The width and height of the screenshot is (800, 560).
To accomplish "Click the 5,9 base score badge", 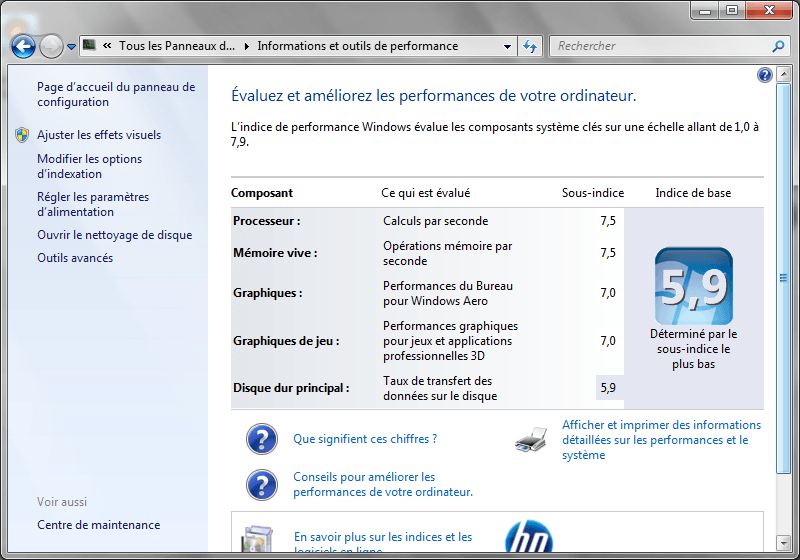I will [693, 286].
